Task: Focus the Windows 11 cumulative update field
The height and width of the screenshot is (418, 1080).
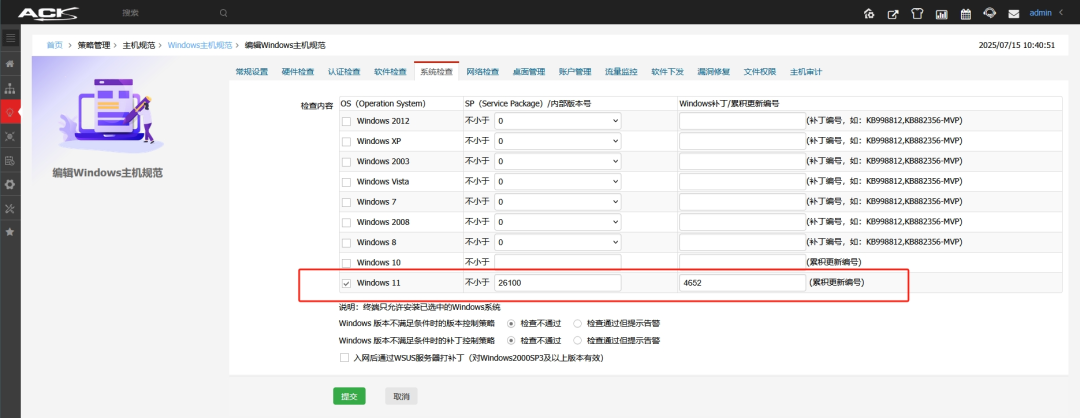Action: coord(742,283)
